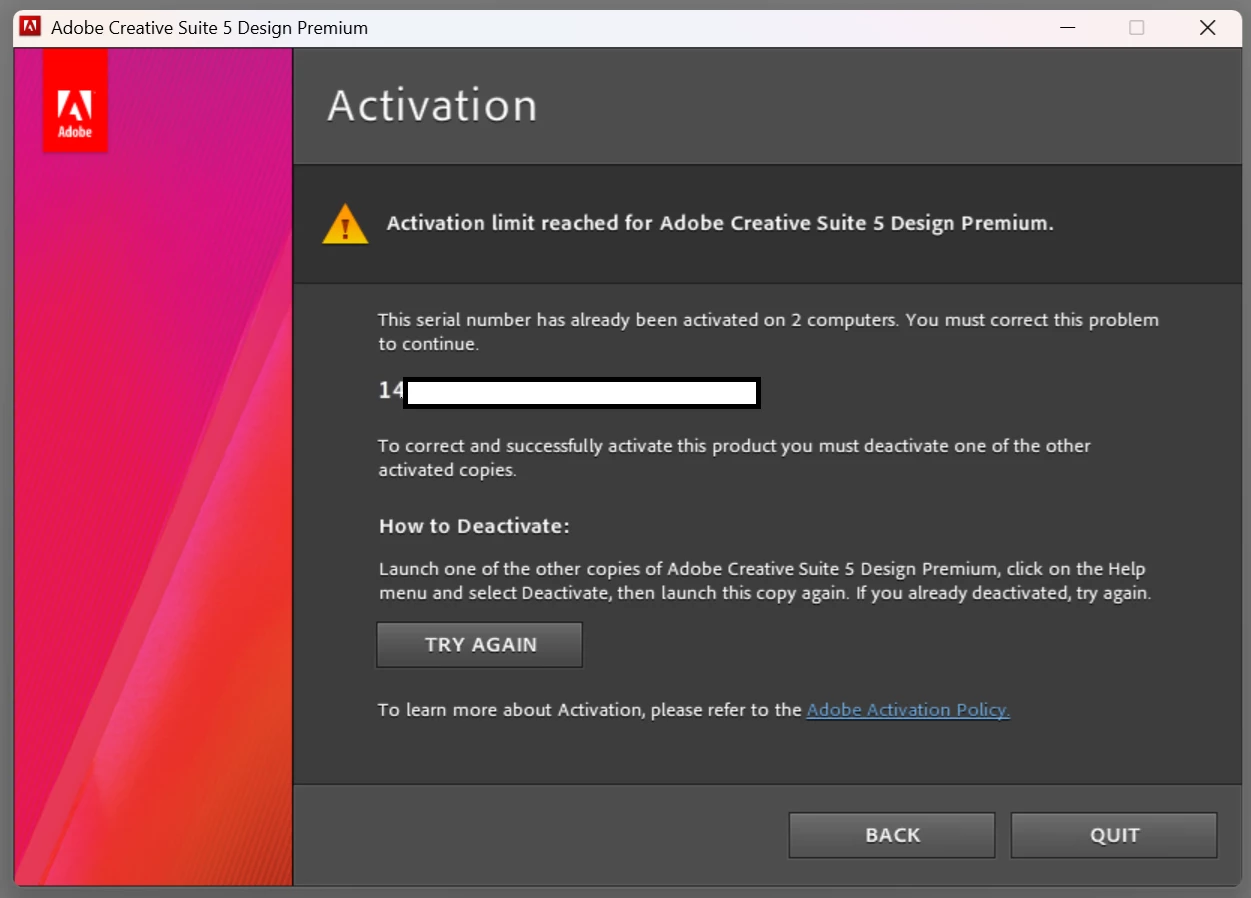1251x898 pixels.
Task: Click the 'Activation limit reached' message text
Action: [720, 223]
